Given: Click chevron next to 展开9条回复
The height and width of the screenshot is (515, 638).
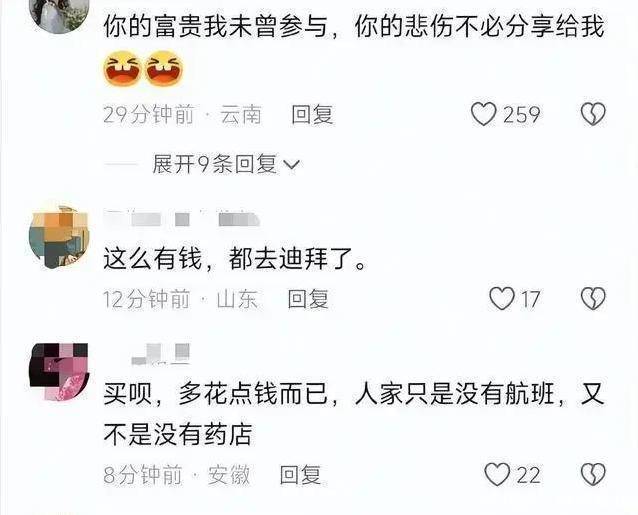Looking at the screenshot, I should (291, 165).
